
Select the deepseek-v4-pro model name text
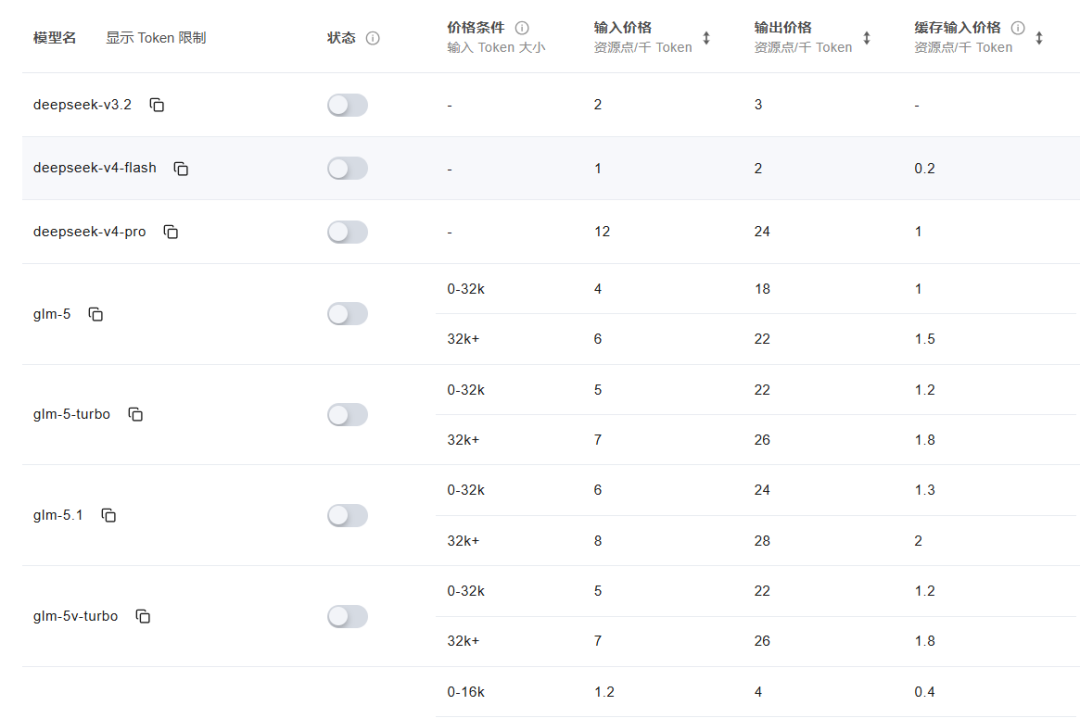coord(90,232)
